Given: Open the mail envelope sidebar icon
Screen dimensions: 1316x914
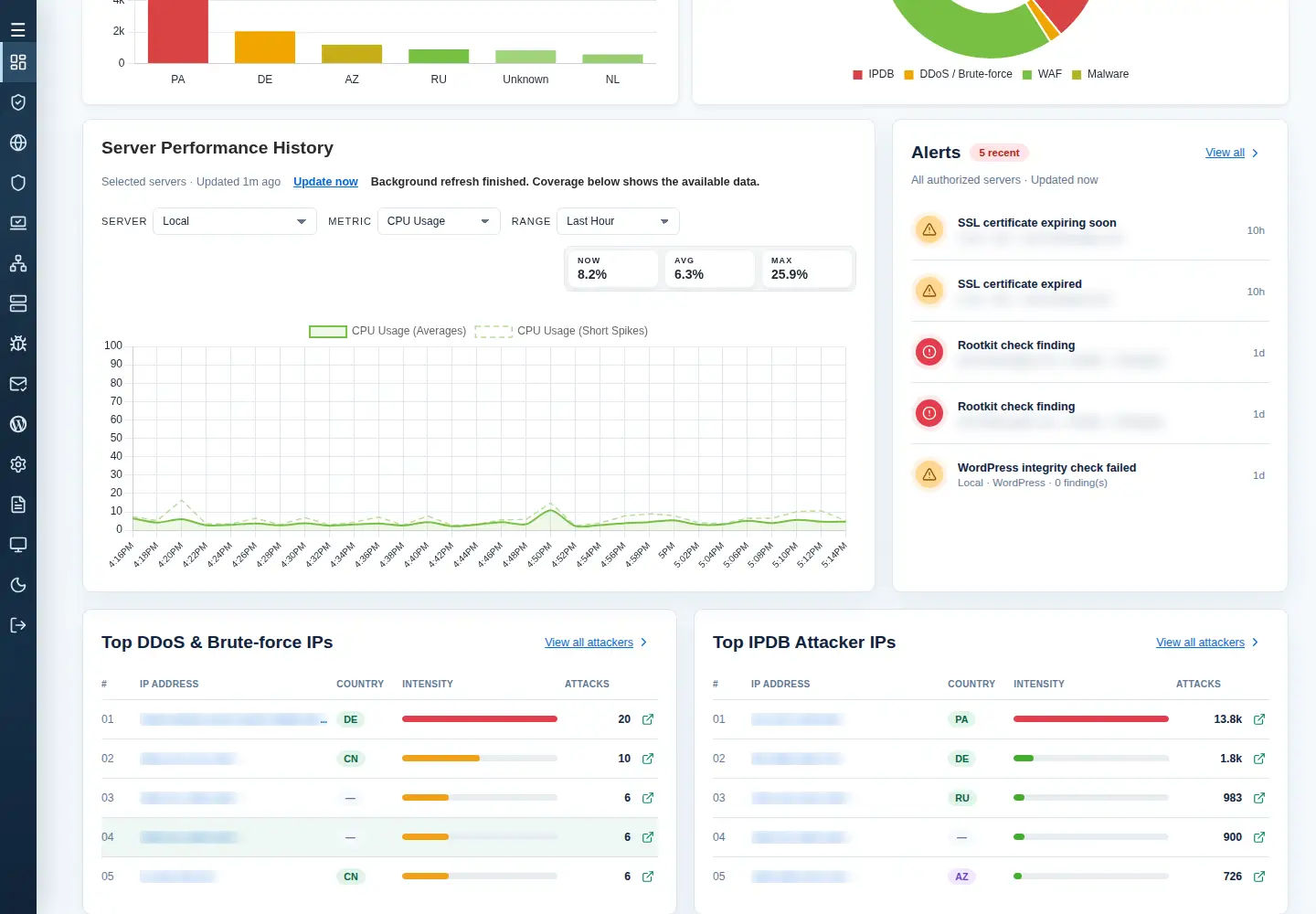Looking at the screenshot, I should click(x=18, y=384).
